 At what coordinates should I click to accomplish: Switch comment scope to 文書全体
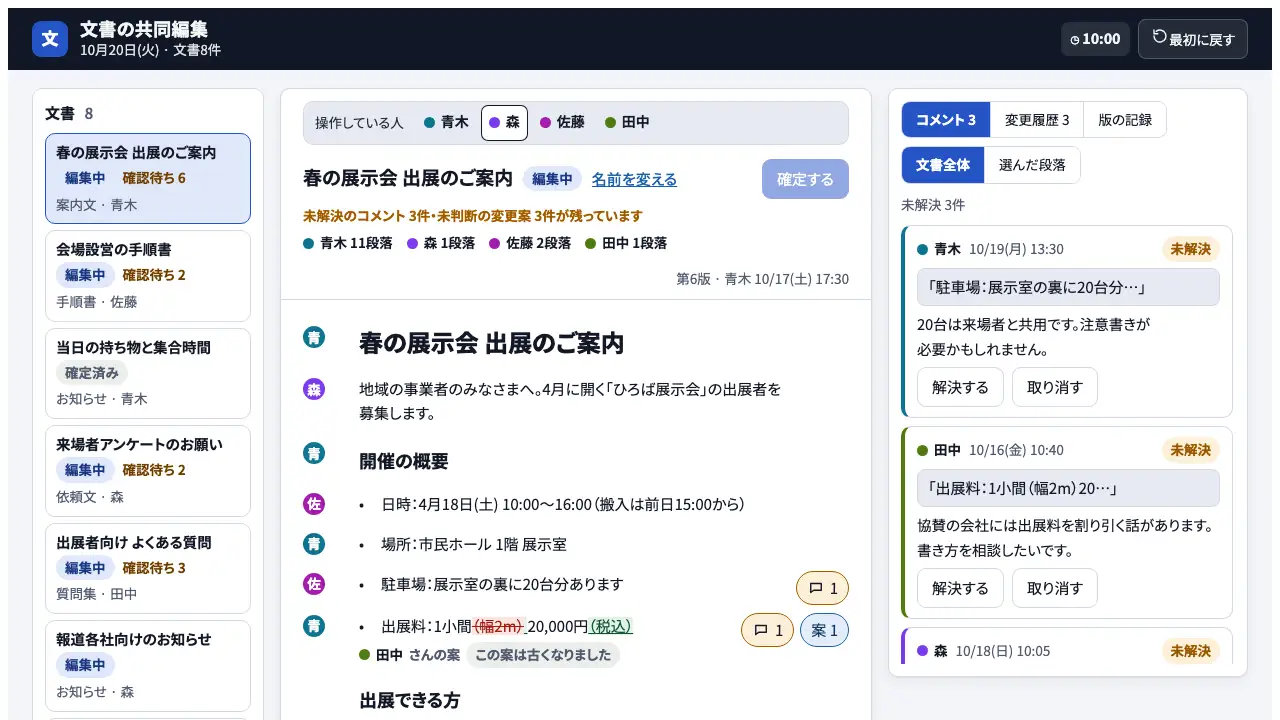[943, 165]
